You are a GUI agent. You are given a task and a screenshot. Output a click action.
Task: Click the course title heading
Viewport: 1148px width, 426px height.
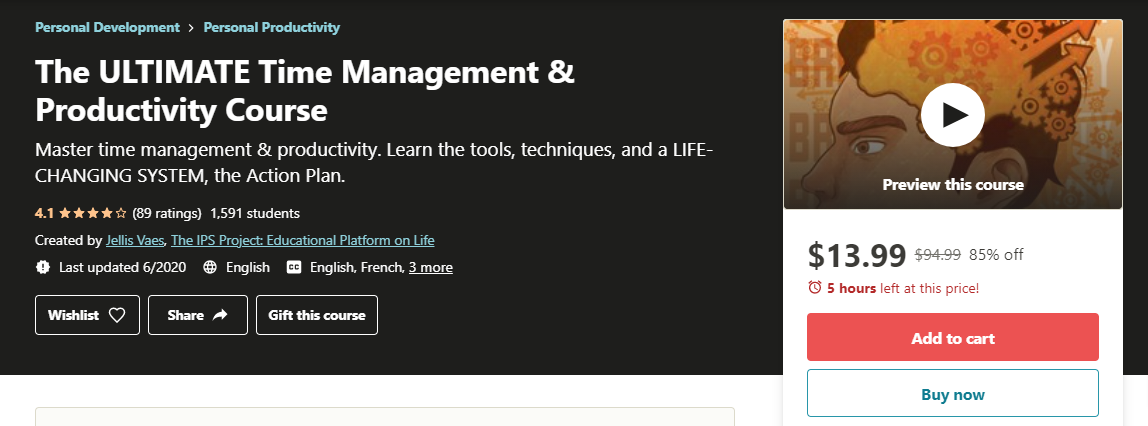pyautogui.click(x=304, y=90)
